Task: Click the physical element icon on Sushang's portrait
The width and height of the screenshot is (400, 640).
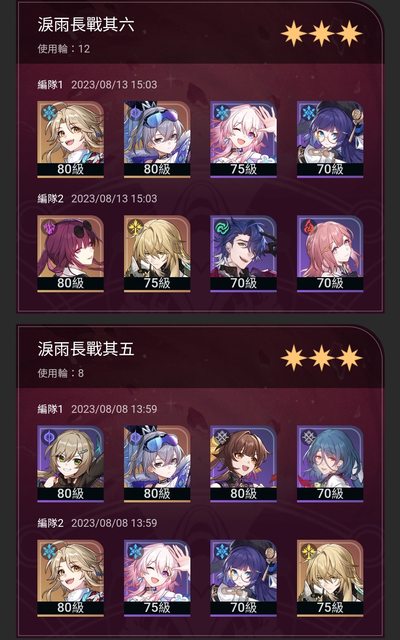Action: tap(222, 437)
